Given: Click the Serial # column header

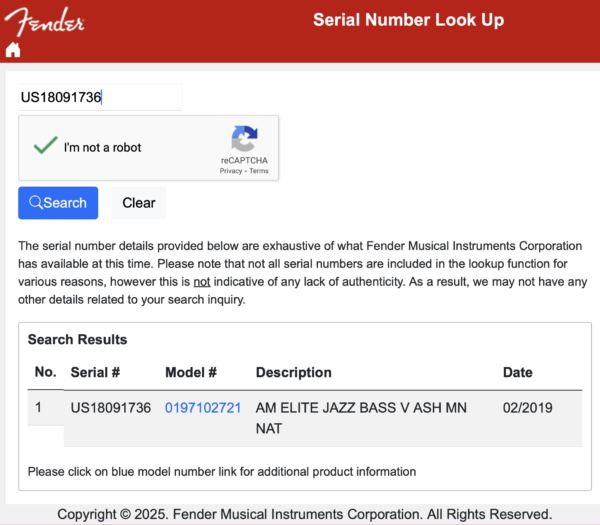Looking at the screenshot, I should tap(95, 372).
